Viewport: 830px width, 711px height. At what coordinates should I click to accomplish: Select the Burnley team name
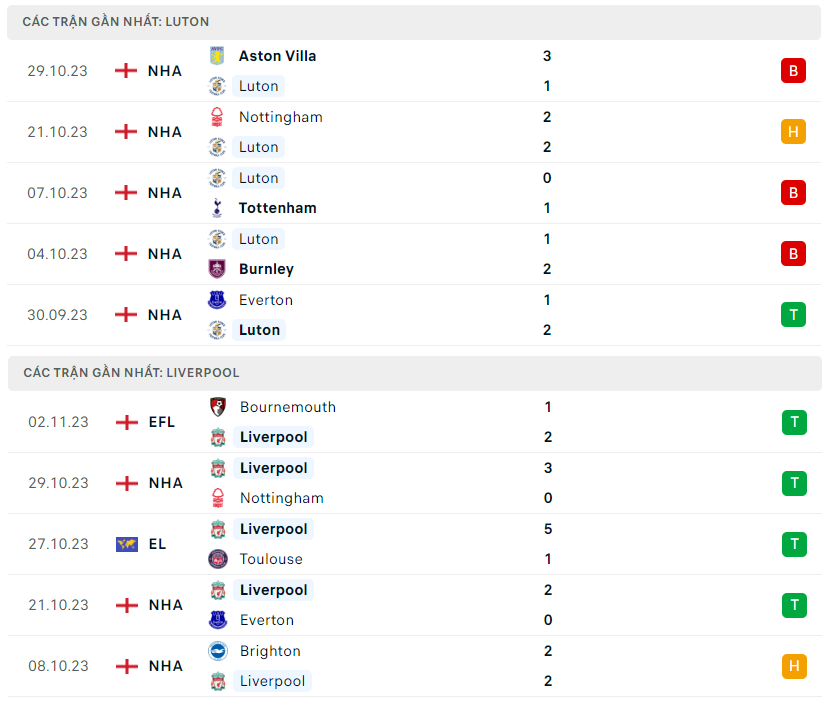pos(266,269)
